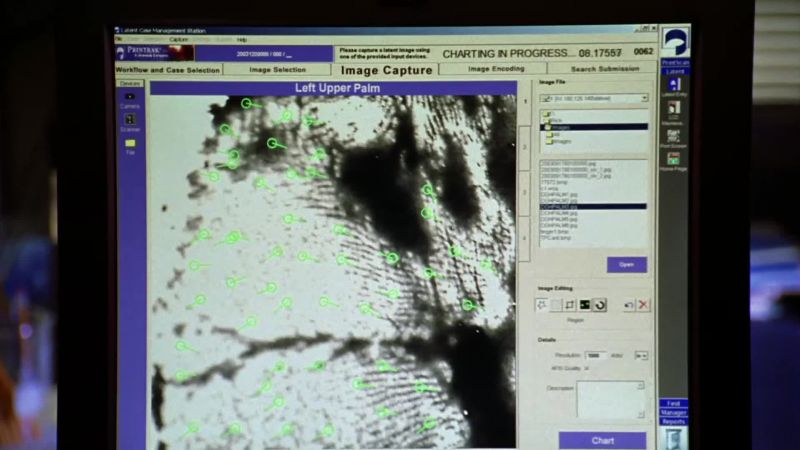Open the Help menu
Viewport: 800px width, 450px height.
(x=242, y=39)
